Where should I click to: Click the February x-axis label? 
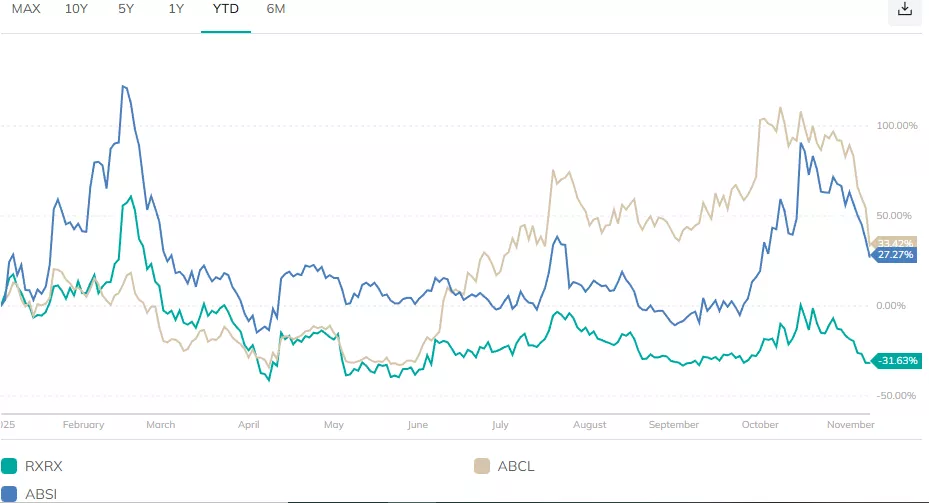83,425
